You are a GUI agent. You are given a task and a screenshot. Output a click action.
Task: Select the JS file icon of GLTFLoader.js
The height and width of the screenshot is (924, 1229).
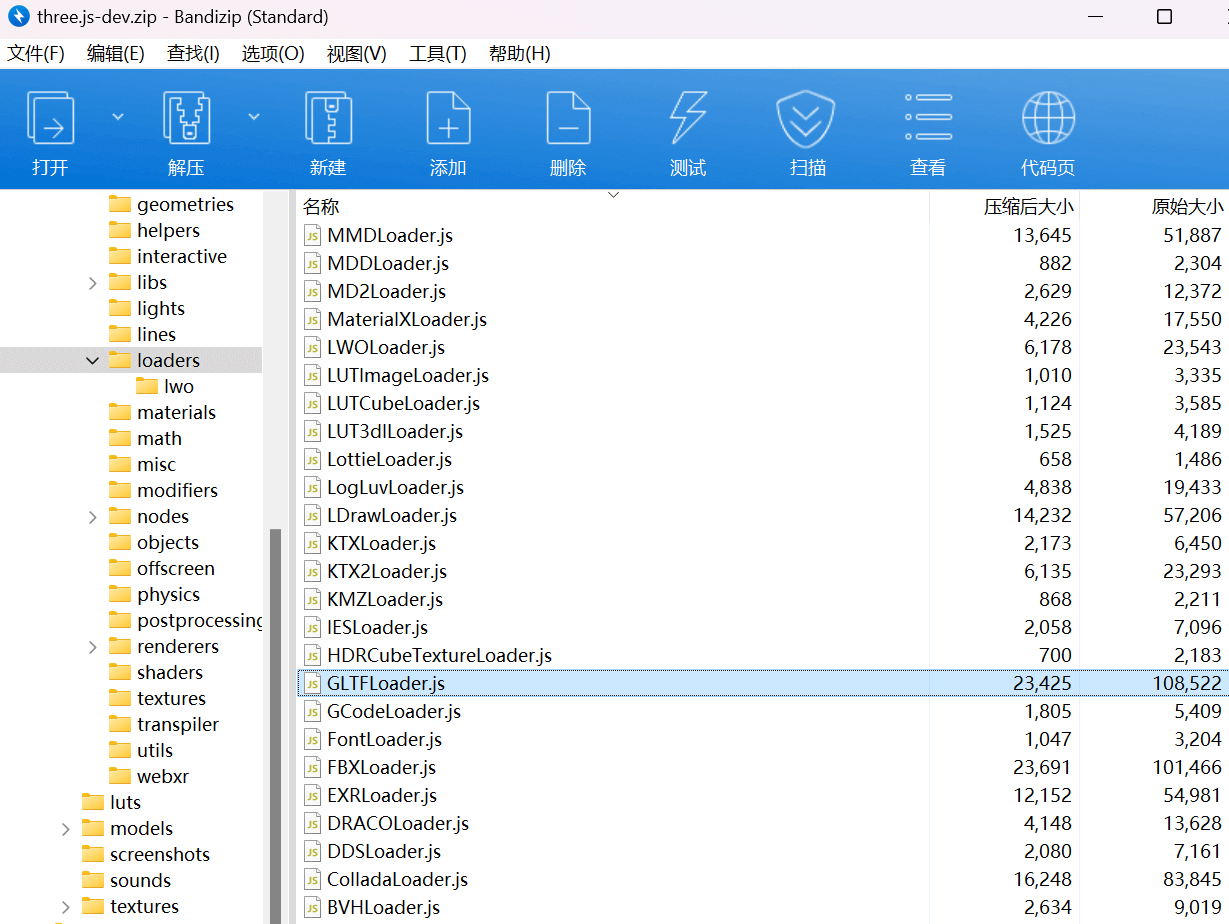click(314, 683)
